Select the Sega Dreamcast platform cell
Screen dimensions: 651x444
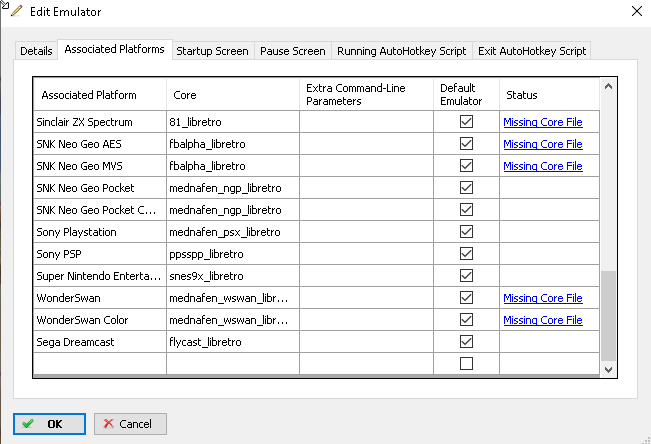tap(100, 342)
